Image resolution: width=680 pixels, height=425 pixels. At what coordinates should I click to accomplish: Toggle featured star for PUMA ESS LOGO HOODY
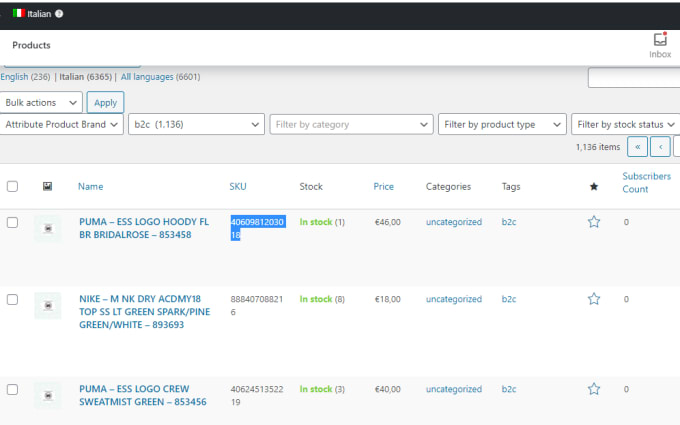[x=594, y=222]
